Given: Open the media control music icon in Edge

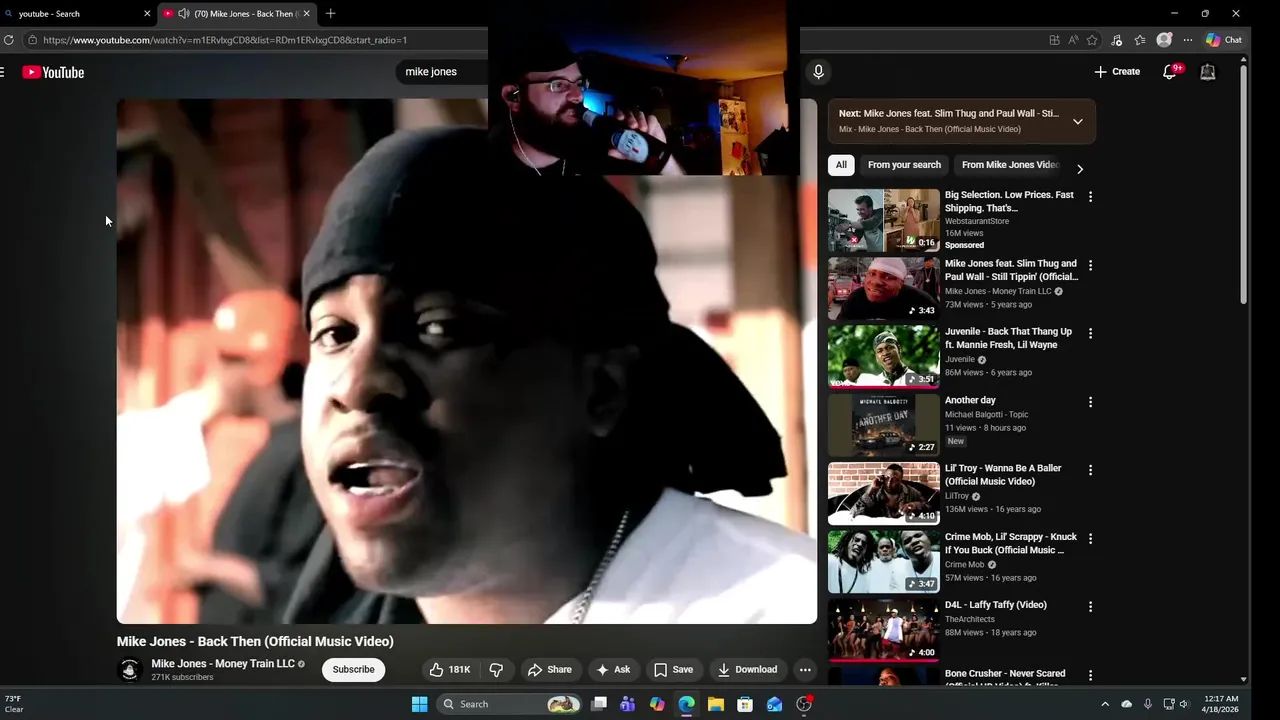Looking at the screenshot, I should coord(1116,40).
